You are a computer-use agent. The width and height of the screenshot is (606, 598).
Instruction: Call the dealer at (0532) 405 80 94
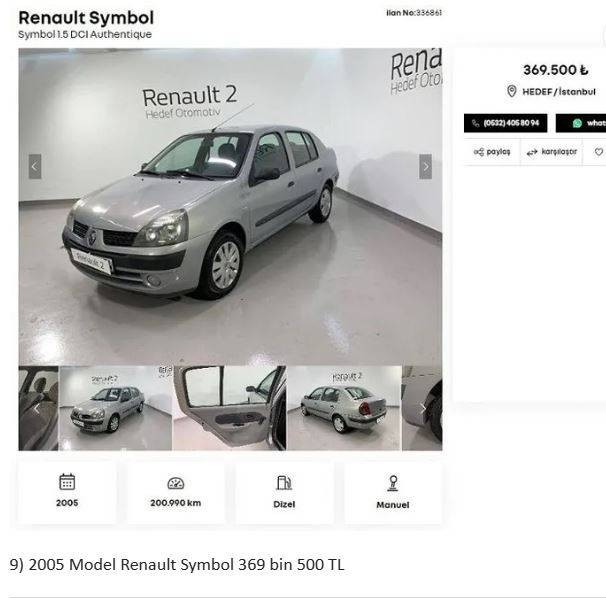506,123
